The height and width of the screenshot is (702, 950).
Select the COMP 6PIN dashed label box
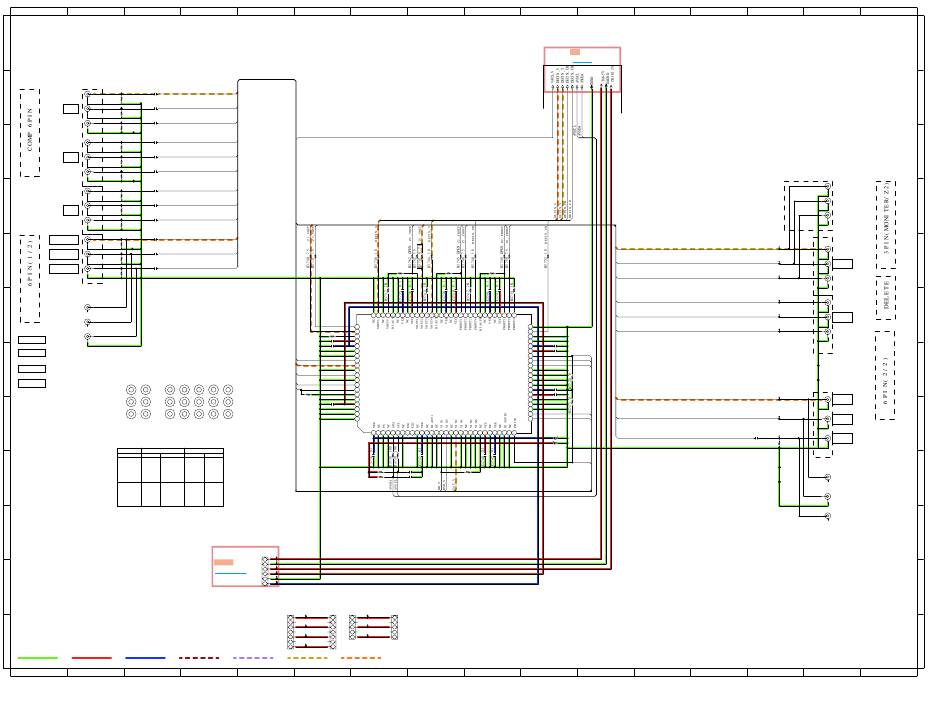[x=30, y=133]
